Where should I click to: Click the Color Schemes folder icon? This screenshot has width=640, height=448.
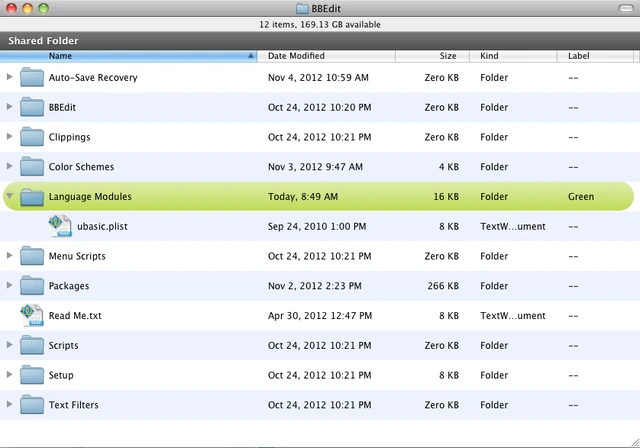pyautogui.click(x=32, y=166)
